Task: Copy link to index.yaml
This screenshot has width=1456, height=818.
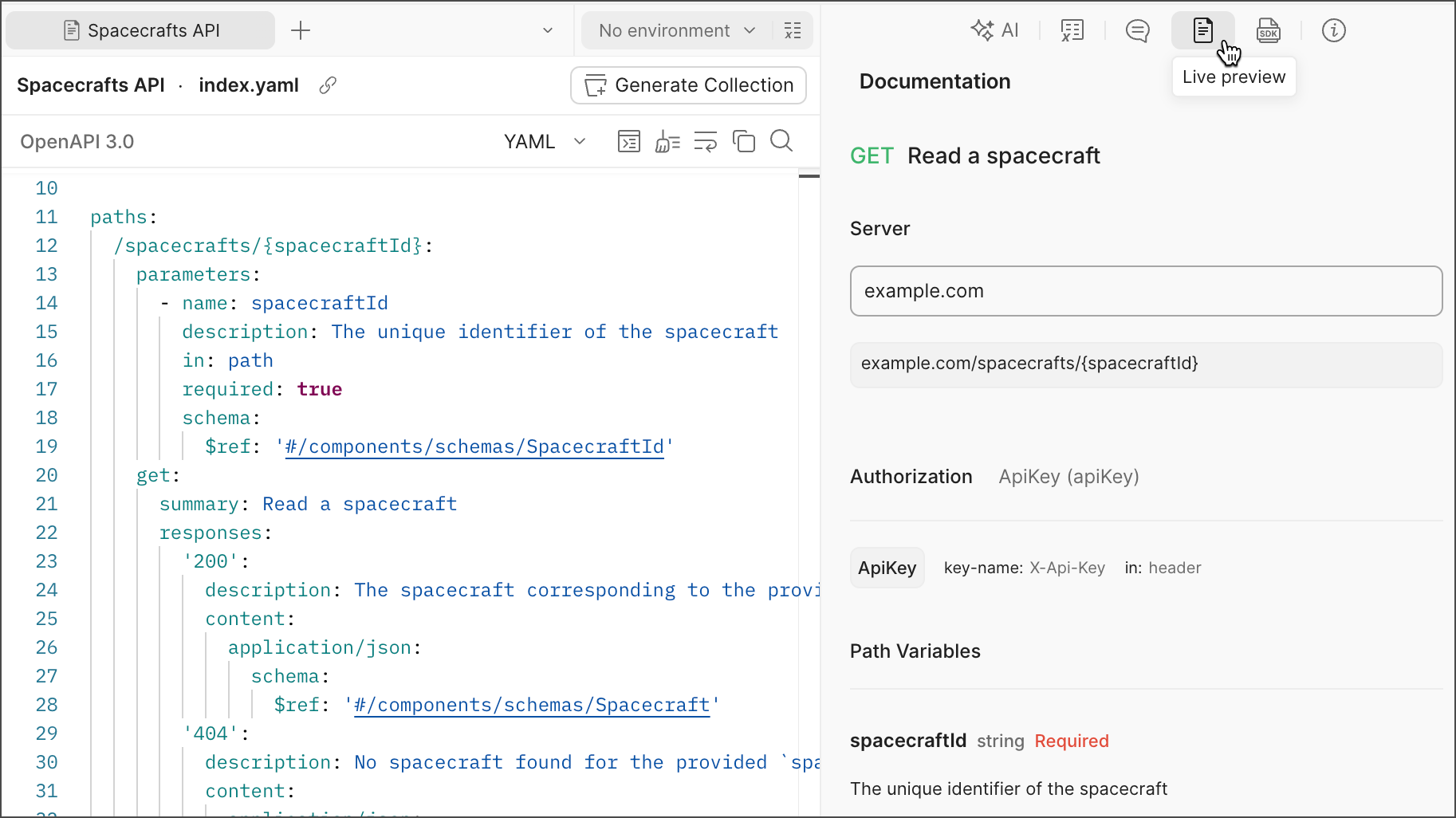Action: (x=328, y=85)
